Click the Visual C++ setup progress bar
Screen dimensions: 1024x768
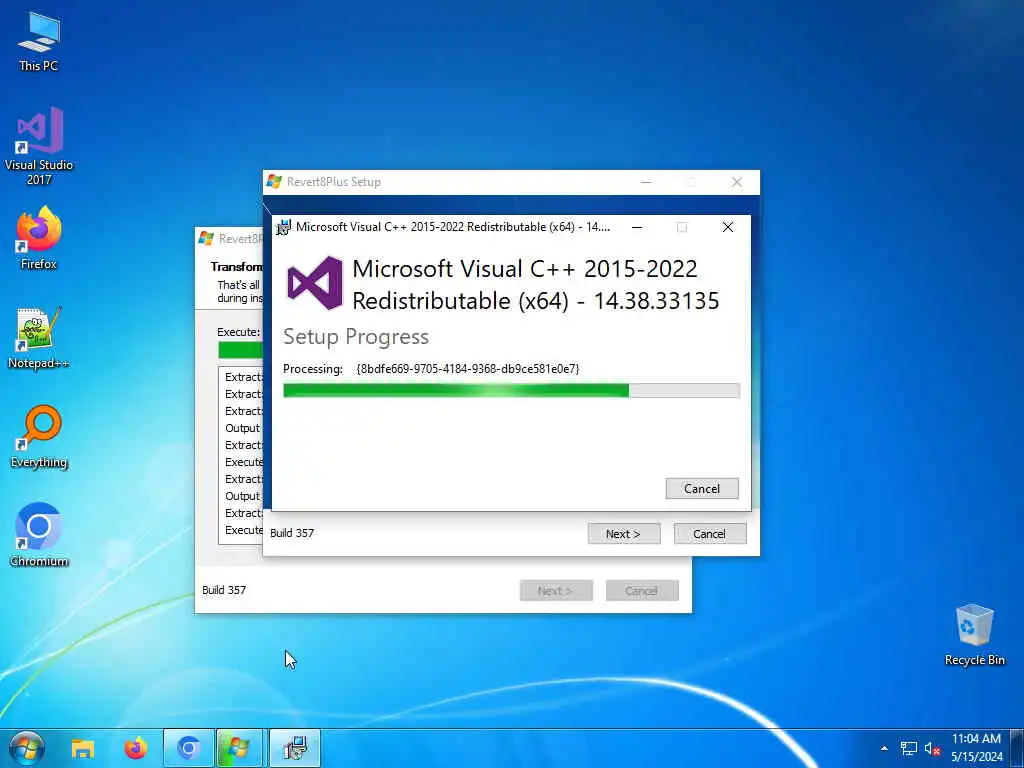pos(511,391)
